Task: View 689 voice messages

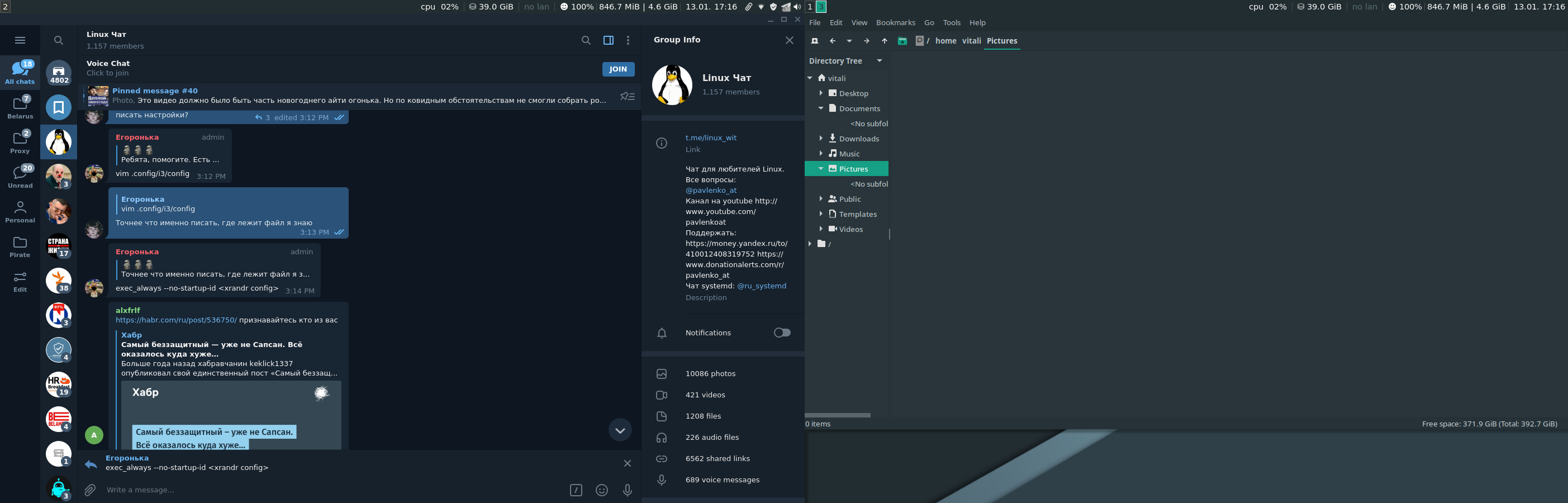Action: tap(723, 480)
